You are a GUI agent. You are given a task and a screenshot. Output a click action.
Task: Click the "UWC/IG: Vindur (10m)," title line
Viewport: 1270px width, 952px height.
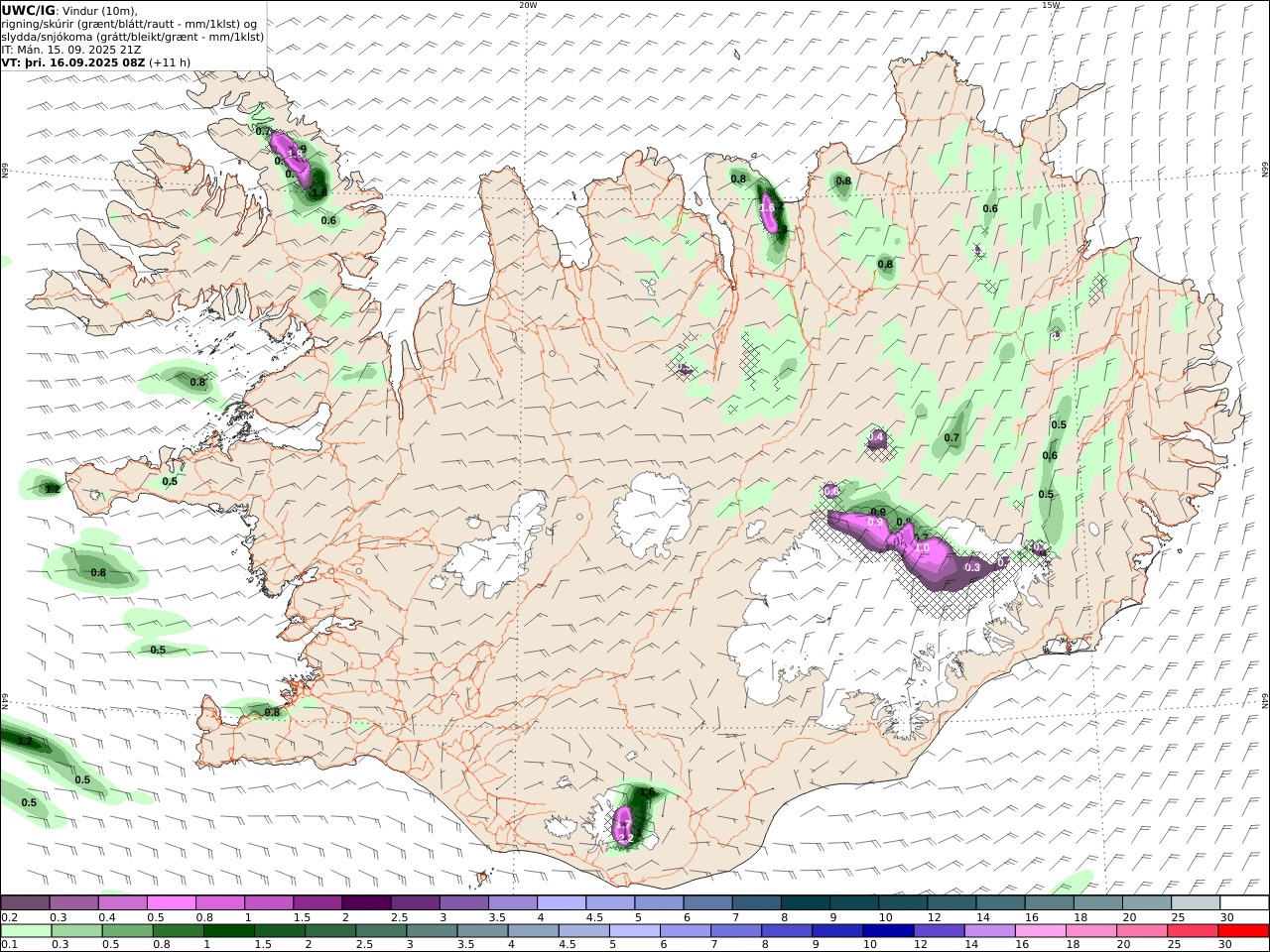pos(70,10)
